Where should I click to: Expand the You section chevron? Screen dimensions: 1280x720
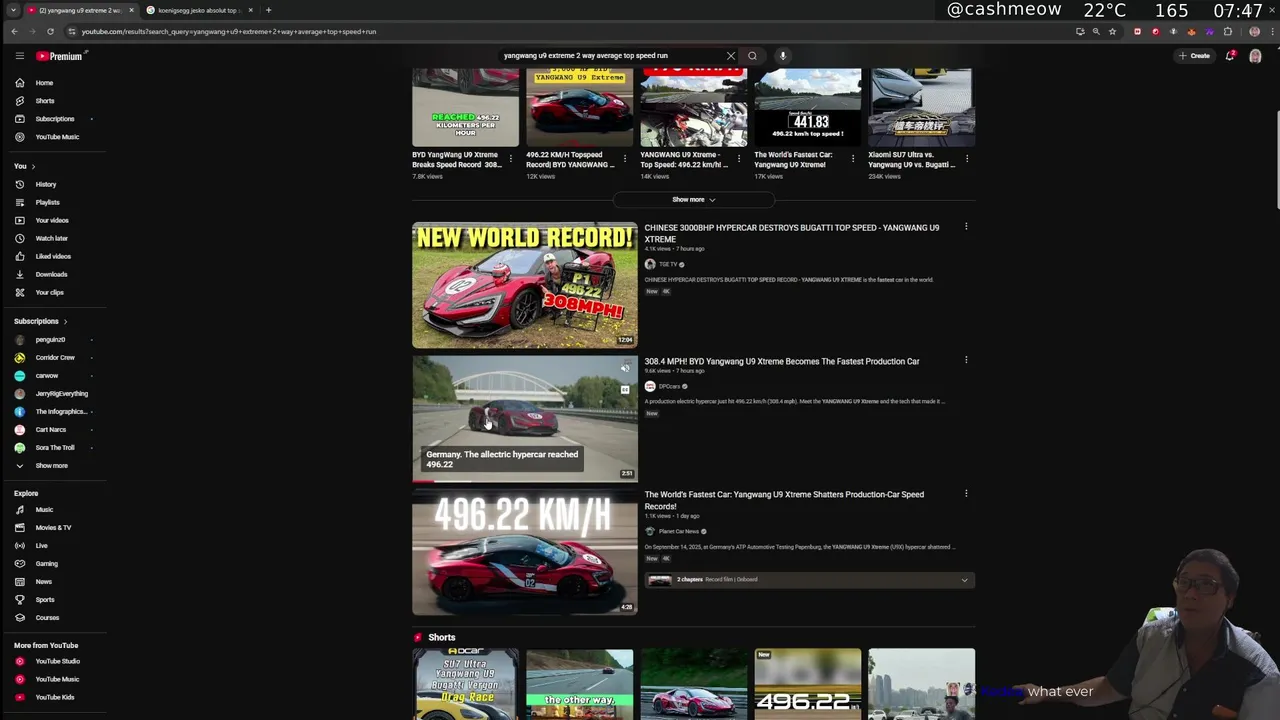click(x=33, y=166)
